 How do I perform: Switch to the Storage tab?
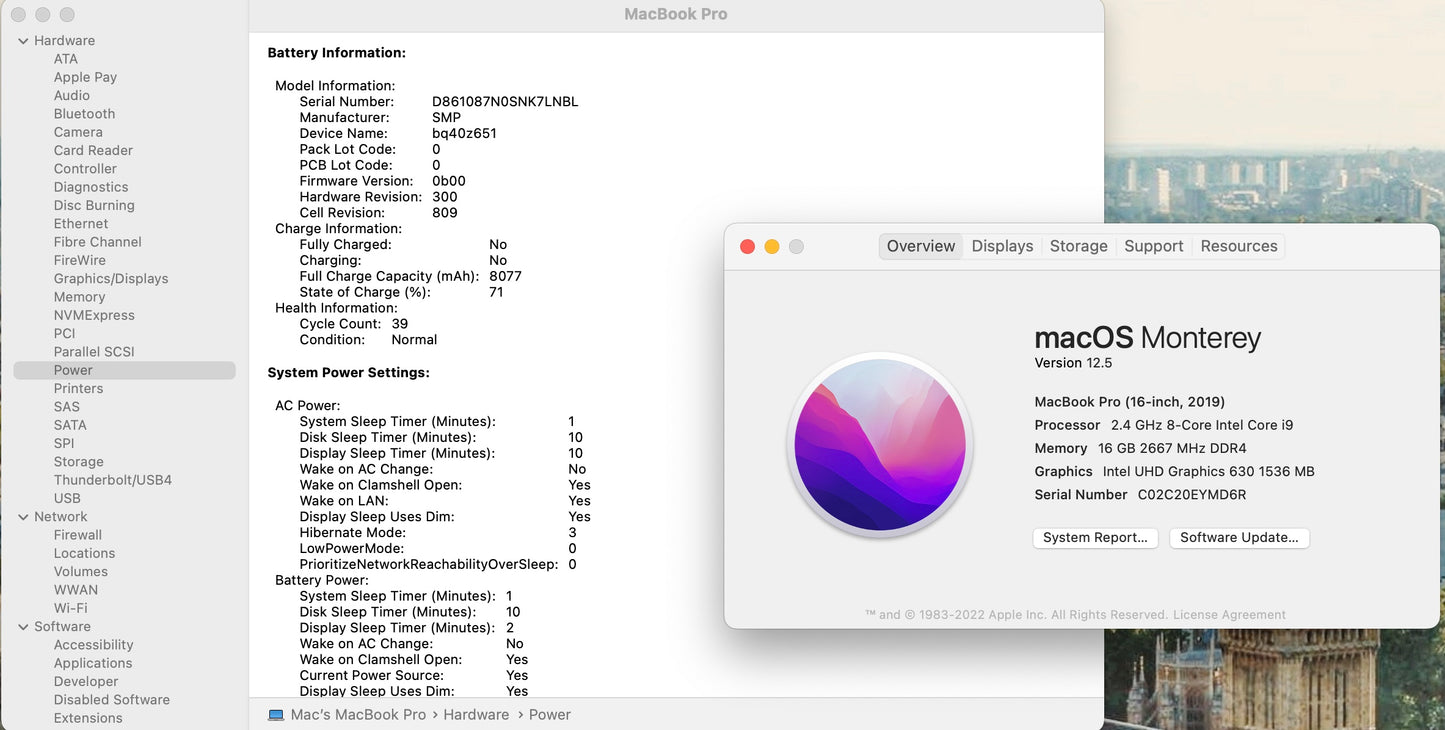pyautogui.click(x=1078, y=245)
